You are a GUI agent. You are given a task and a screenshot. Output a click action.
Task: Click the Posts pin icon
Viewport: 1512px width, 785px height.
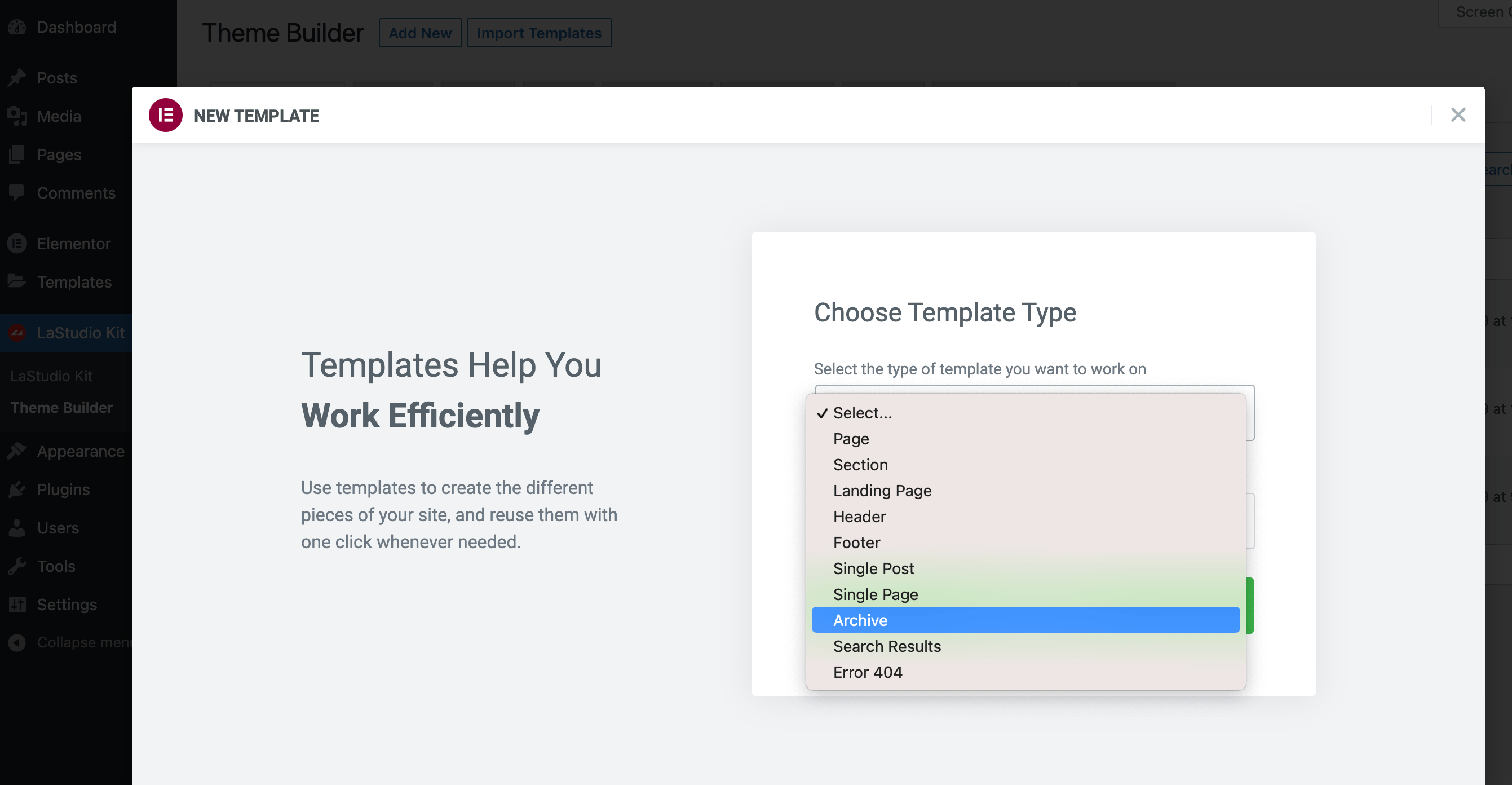click(17, 77)
